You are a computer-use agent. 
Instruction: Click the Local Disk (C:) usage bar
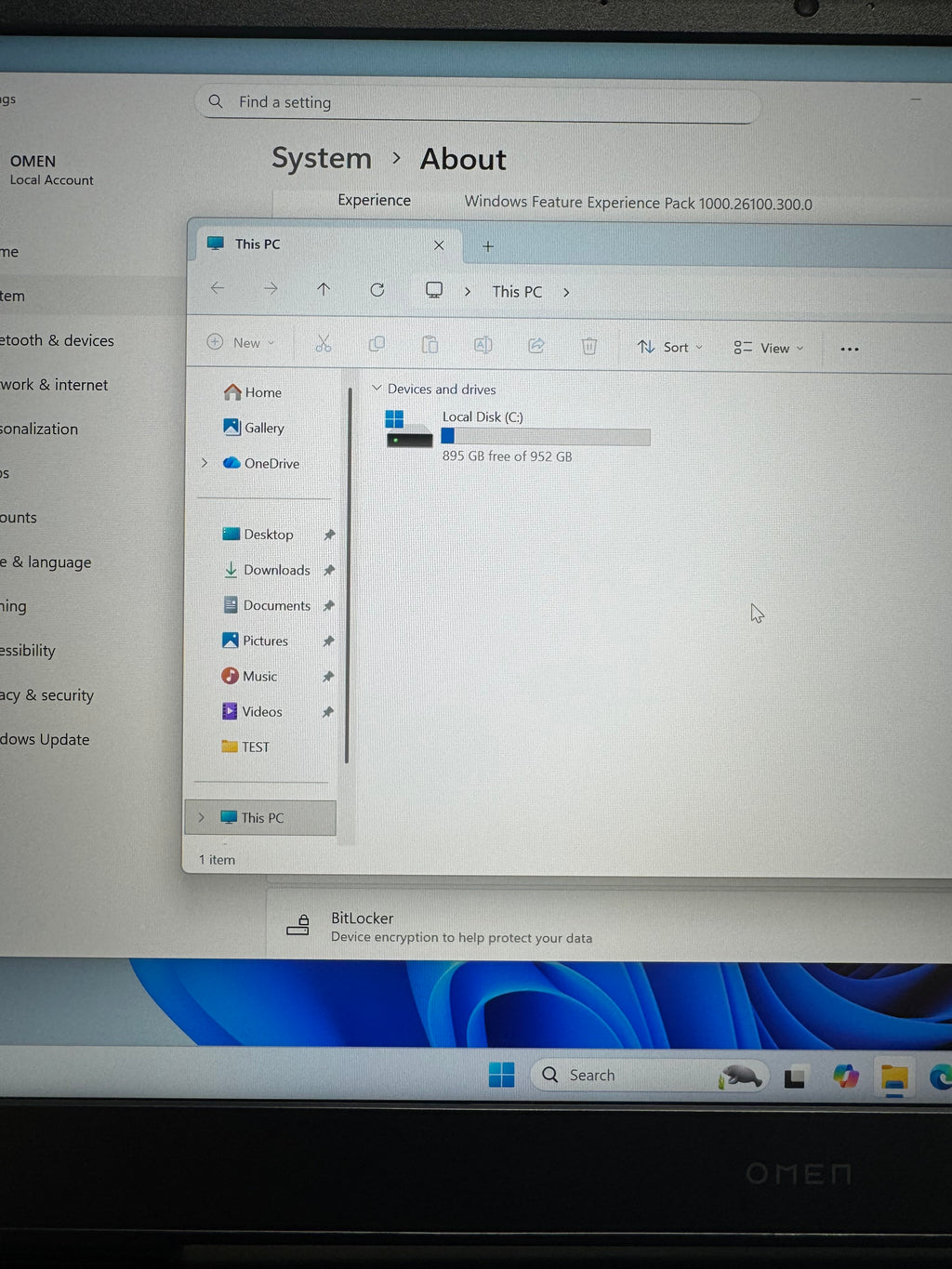pyautogui.click(x=546, y=436)
